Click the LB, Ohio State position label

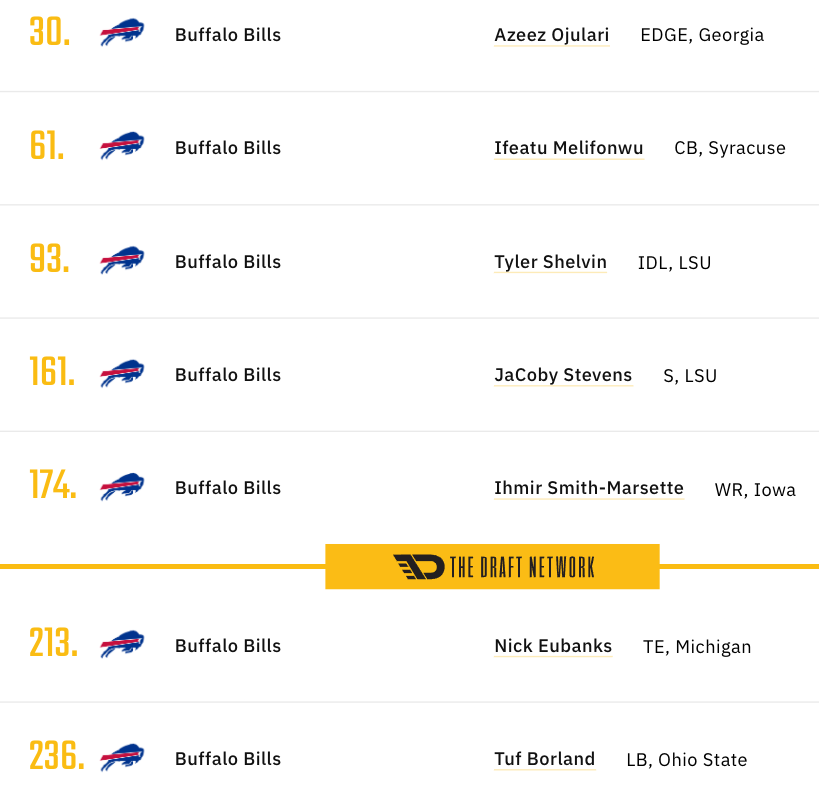pyautogui.click(x=687, y=760)
